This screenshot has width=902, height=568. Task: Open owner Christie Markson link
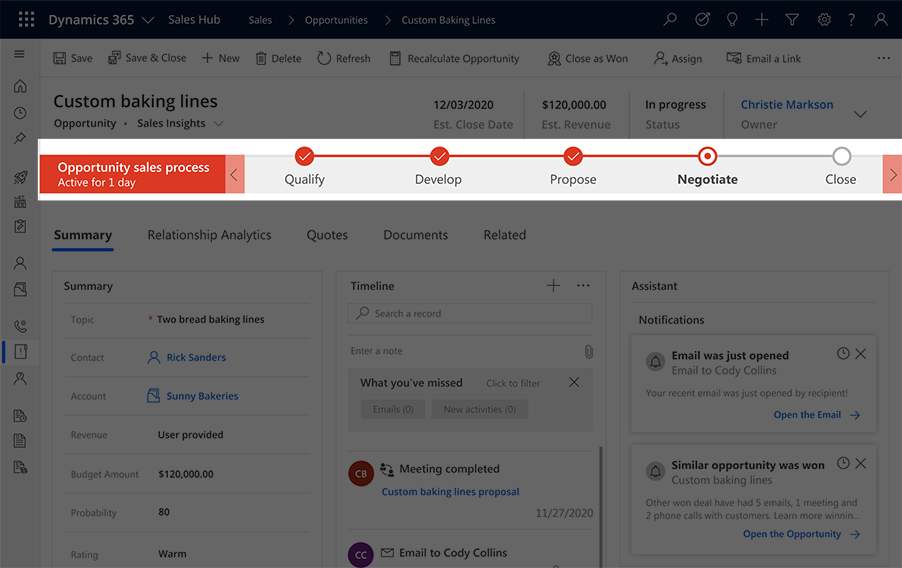(786, 105)
